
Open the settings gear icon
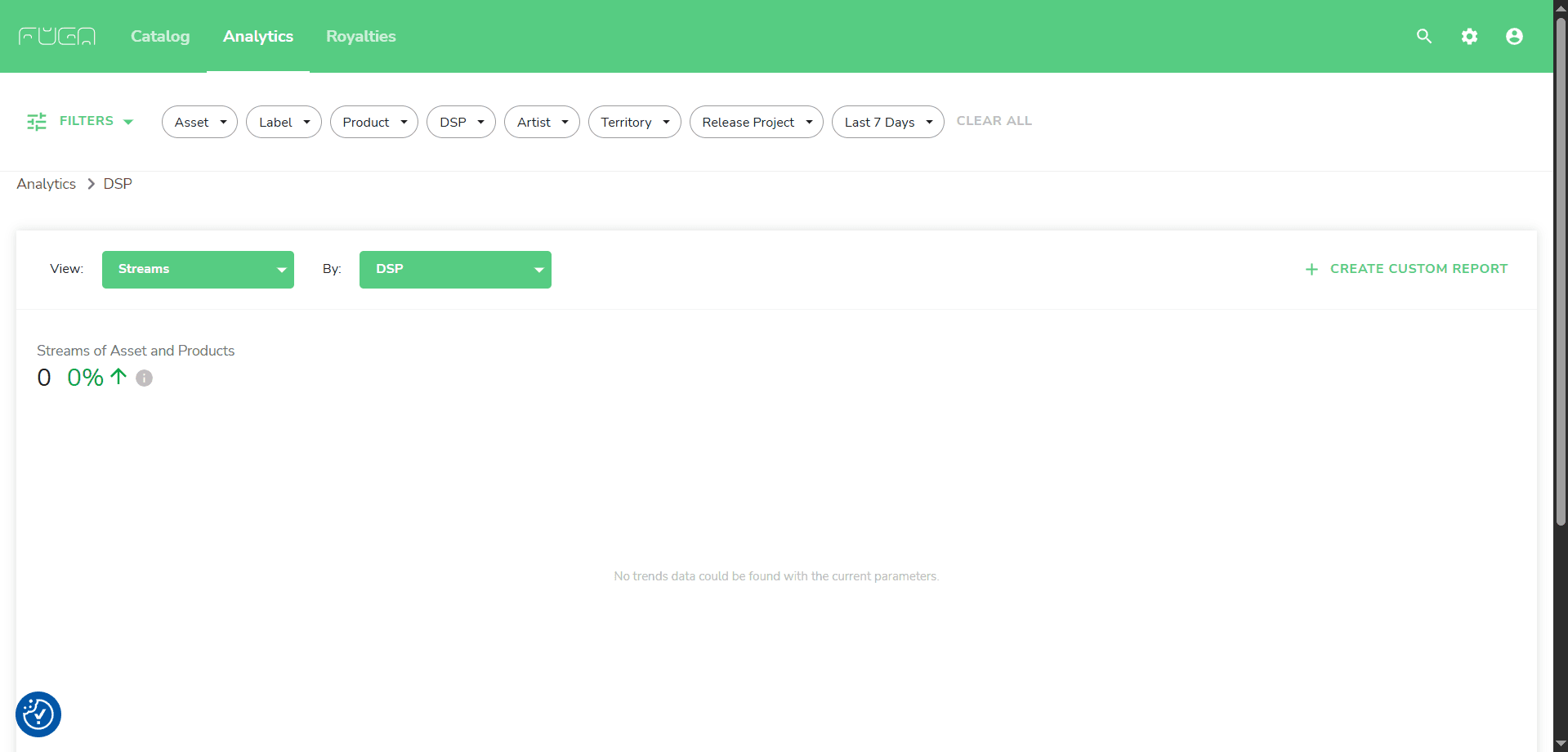pyautogui.click(x=1469, y=36)
